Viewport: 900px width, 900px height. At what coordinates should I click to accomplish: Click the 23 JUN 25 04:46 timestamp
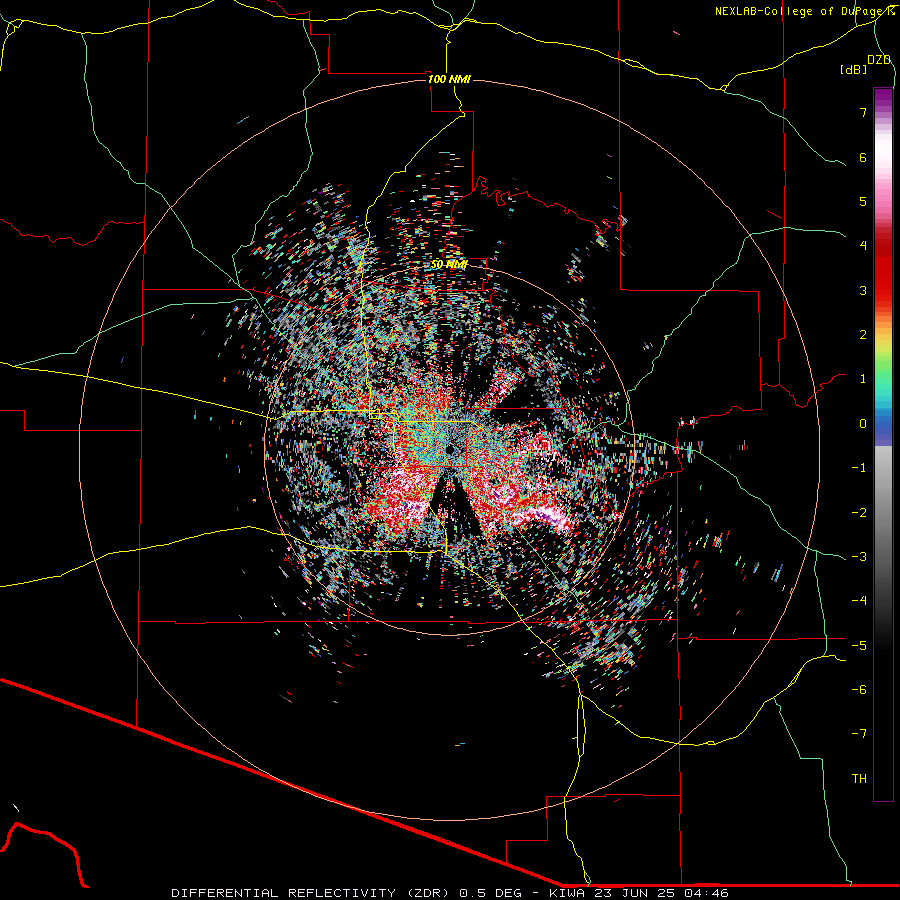[x=660, y=893]
